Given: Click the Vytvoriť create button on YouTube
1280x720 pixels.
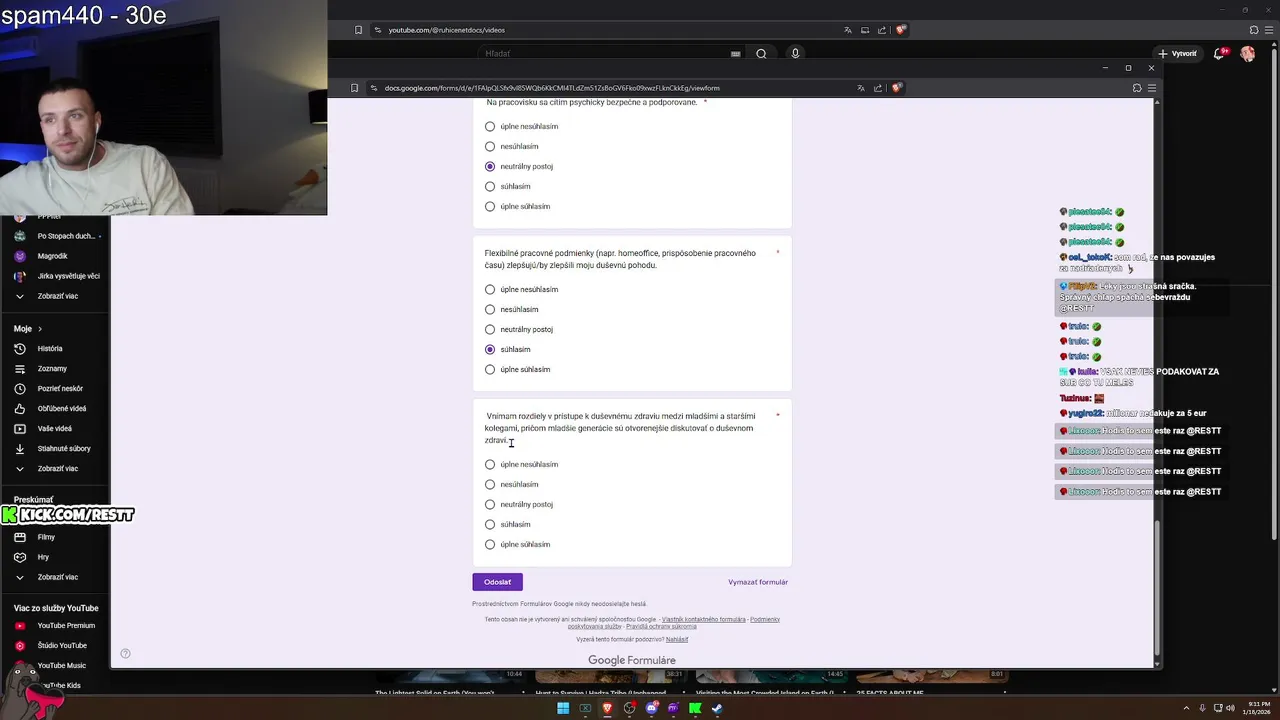Looking at the screenshot, I should click(x=1177, y=53).
